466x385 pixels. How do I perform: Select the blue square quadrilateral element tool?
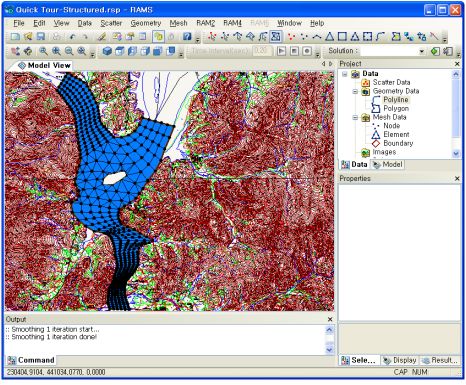coord(342,37)
